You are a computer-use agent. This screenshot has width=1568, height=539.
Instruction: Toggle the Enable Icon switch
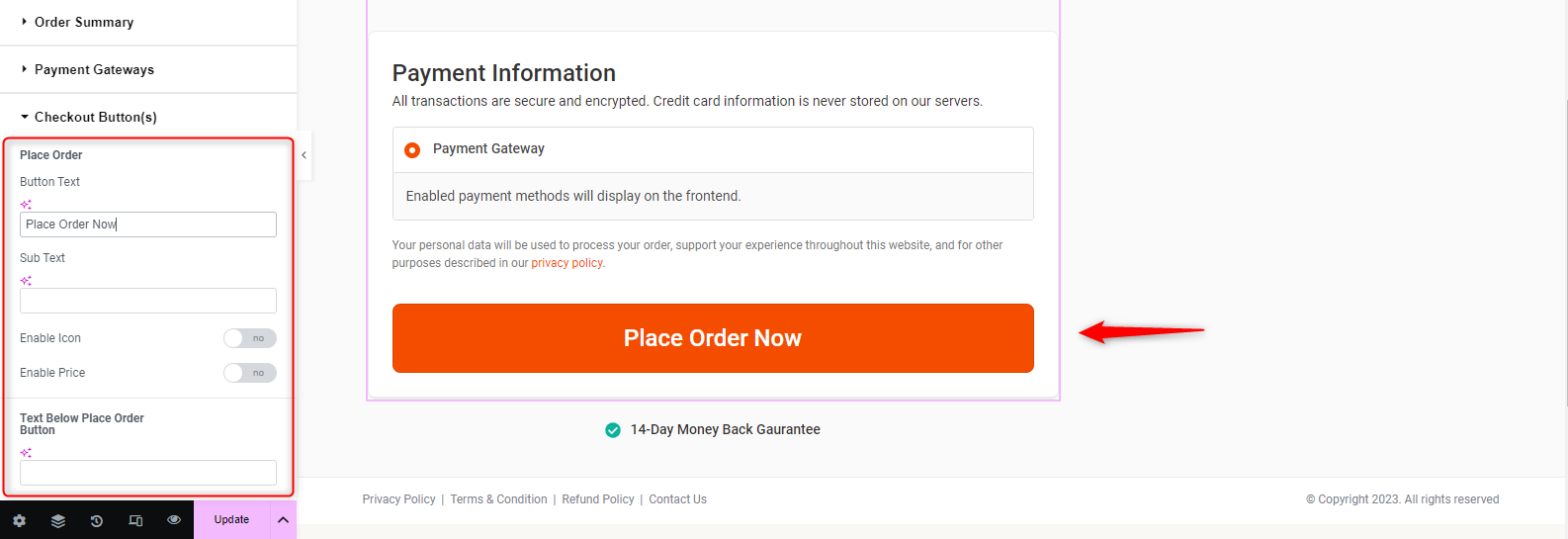(249, 338)
